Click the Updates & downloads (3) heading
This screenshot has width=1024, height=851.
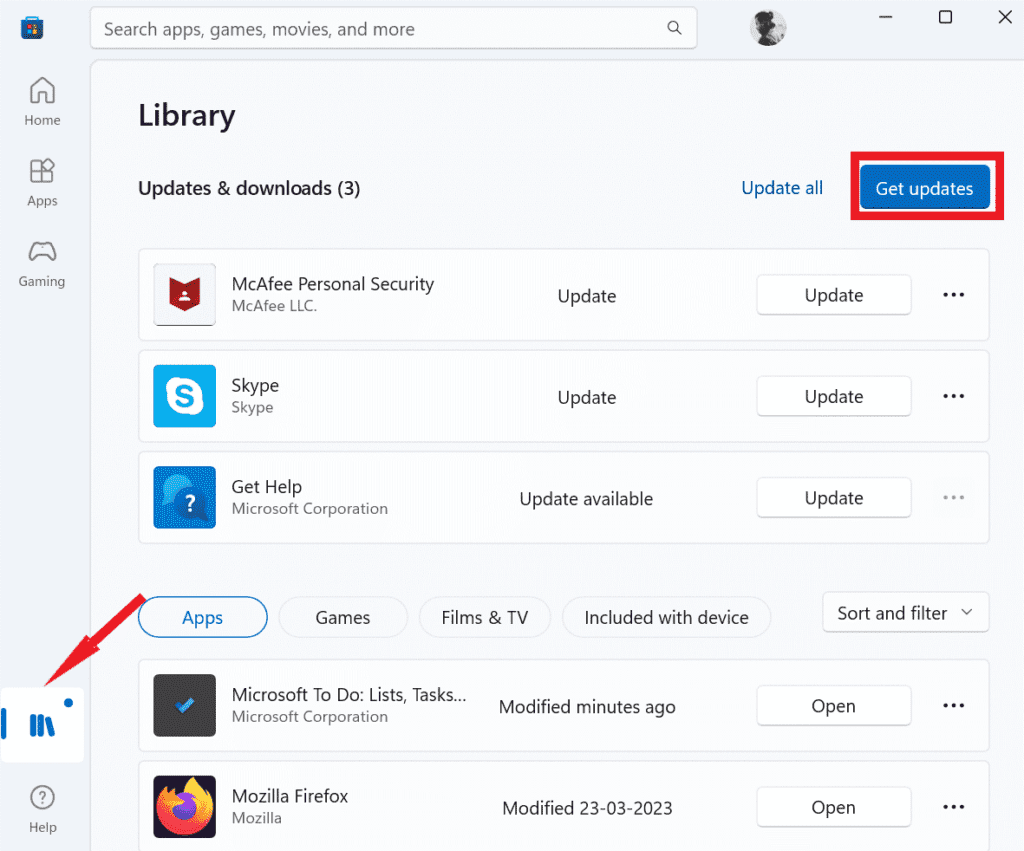tap(249, 188)
